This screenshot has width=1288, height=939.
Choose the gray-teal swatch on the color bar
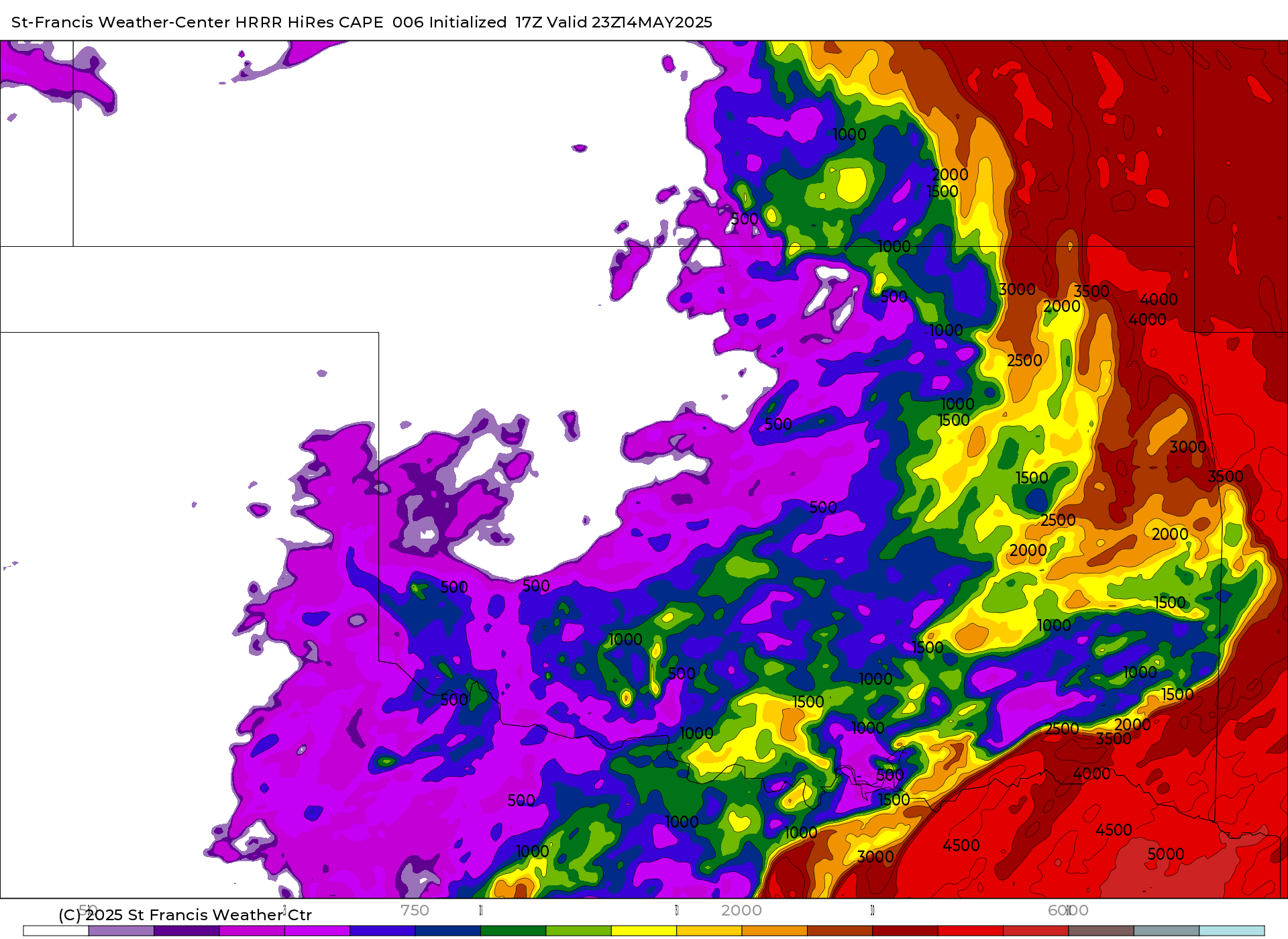pyautogui.click(x=1167, y=931)
